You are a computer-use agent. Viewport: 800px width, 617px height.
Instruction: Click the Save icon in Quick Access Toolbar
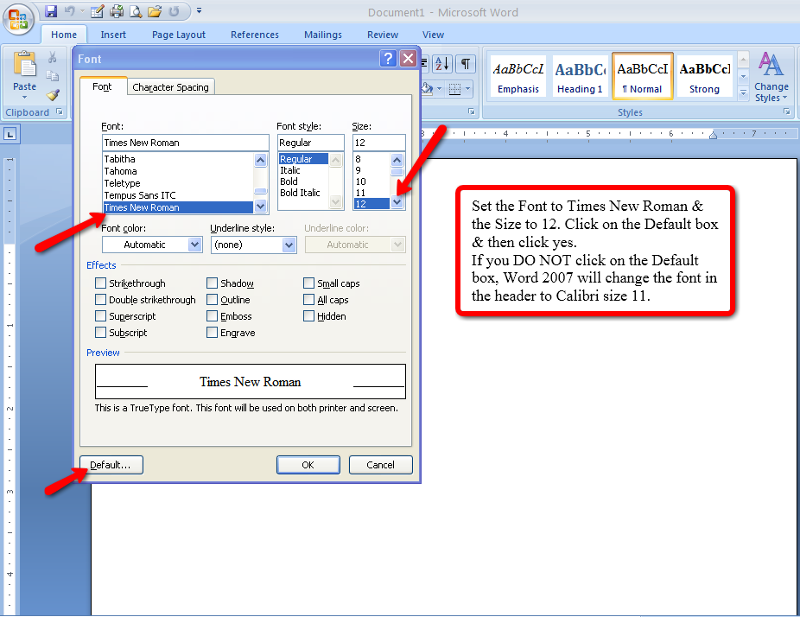tap(51, 11)
